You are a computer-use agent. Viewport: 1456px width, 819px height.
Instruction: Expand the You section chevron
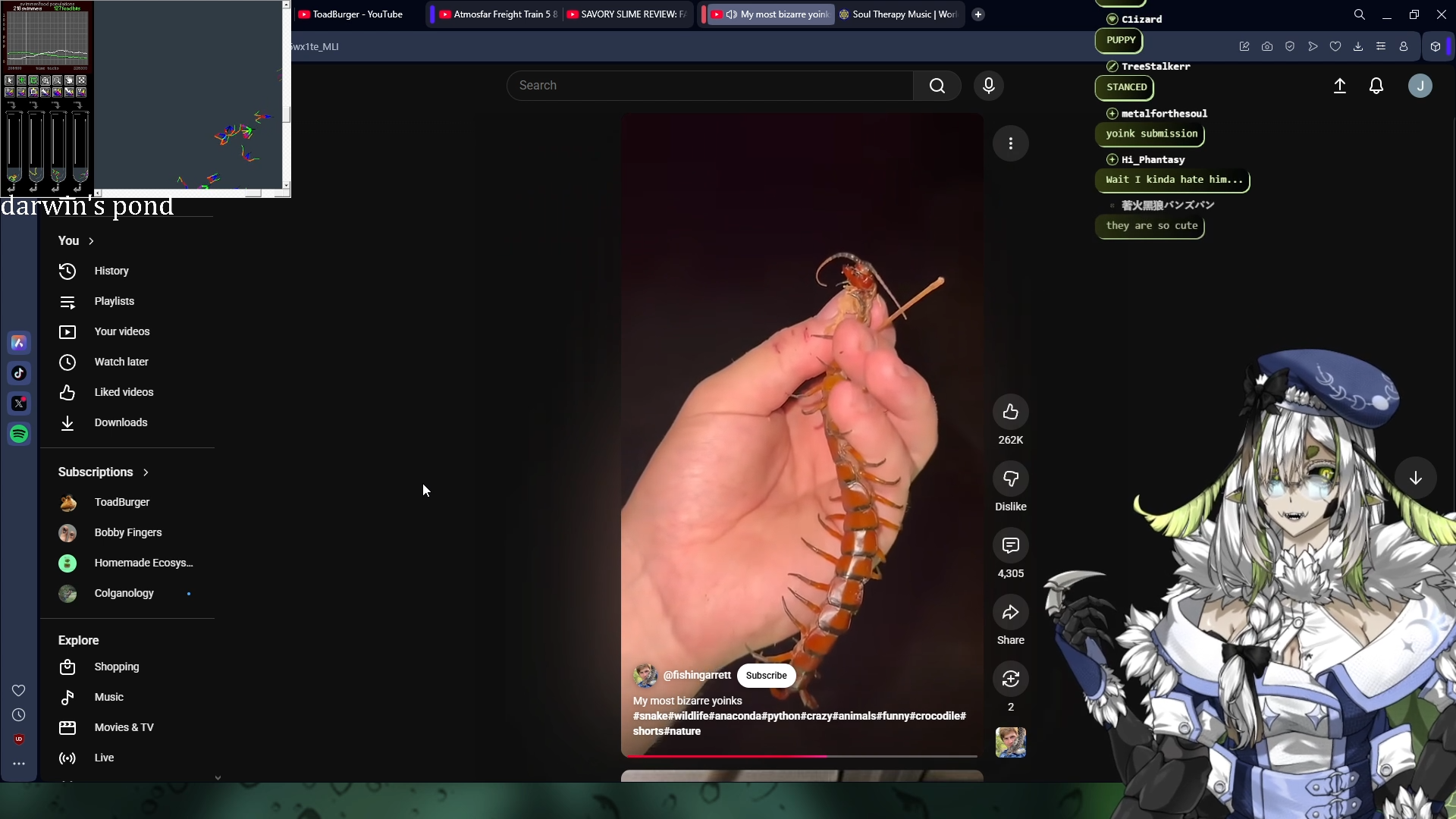point(91,240)
